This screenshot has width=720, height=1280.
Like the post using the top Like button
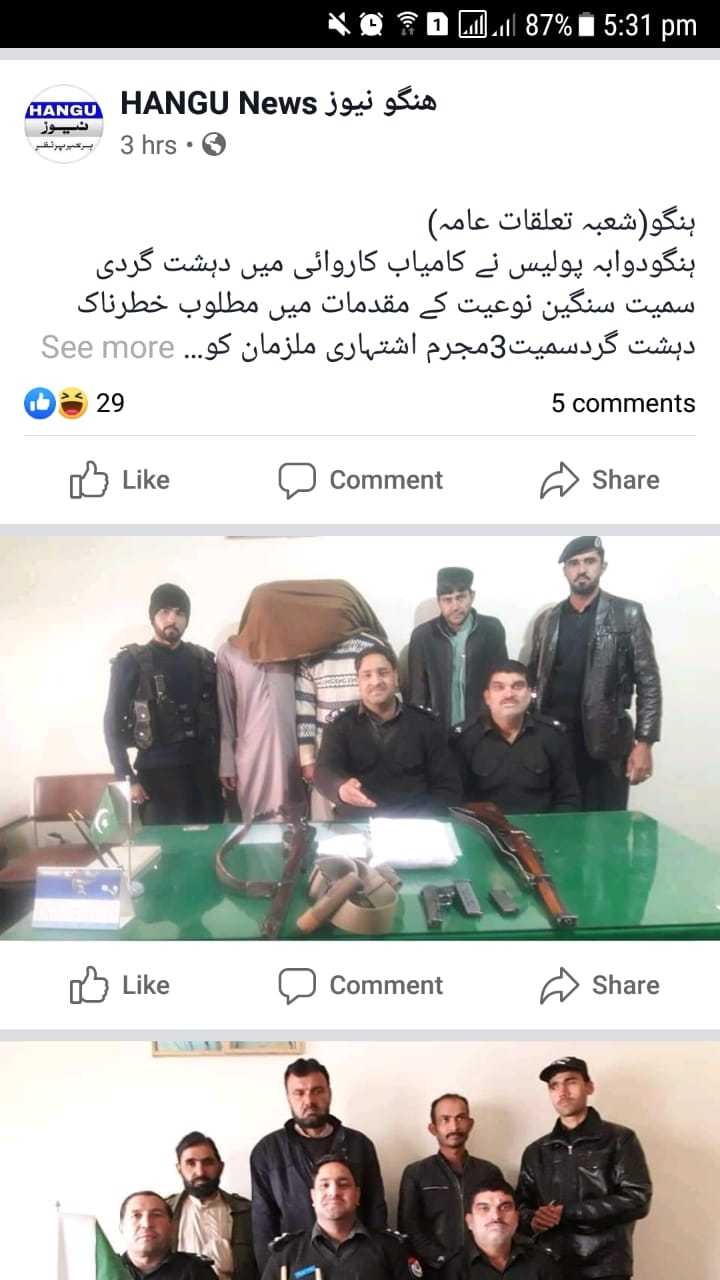click(x=120, y=480)
